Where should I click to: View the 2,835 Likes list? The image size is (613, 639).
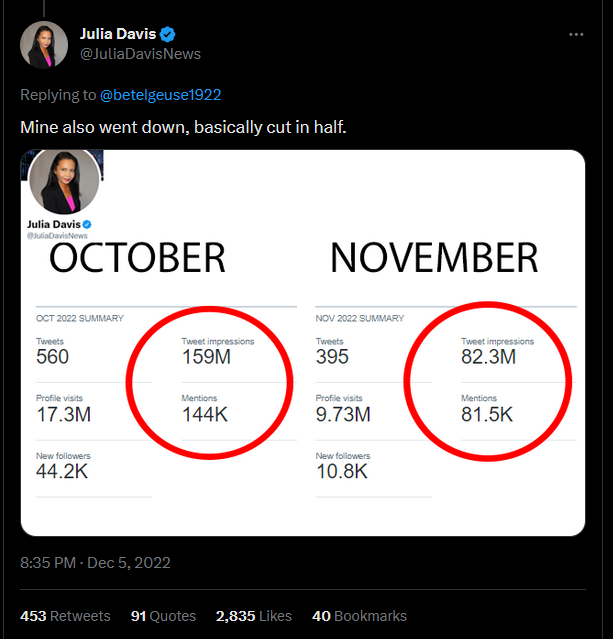[x=254, y=616]
